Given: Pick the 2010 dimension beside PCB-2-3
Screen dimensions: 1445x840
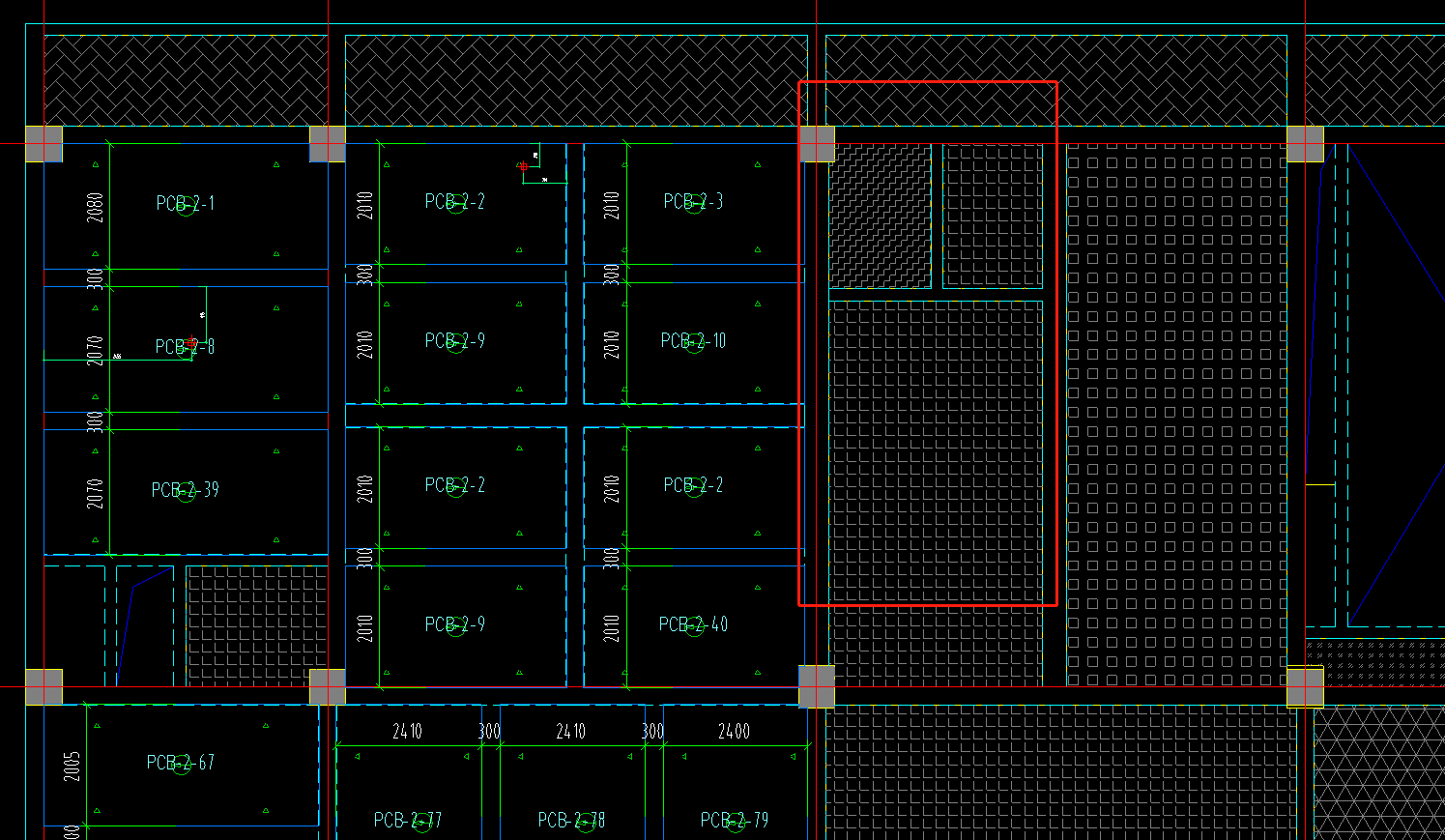Looking at the screenshot, I should tap(612, 205).
